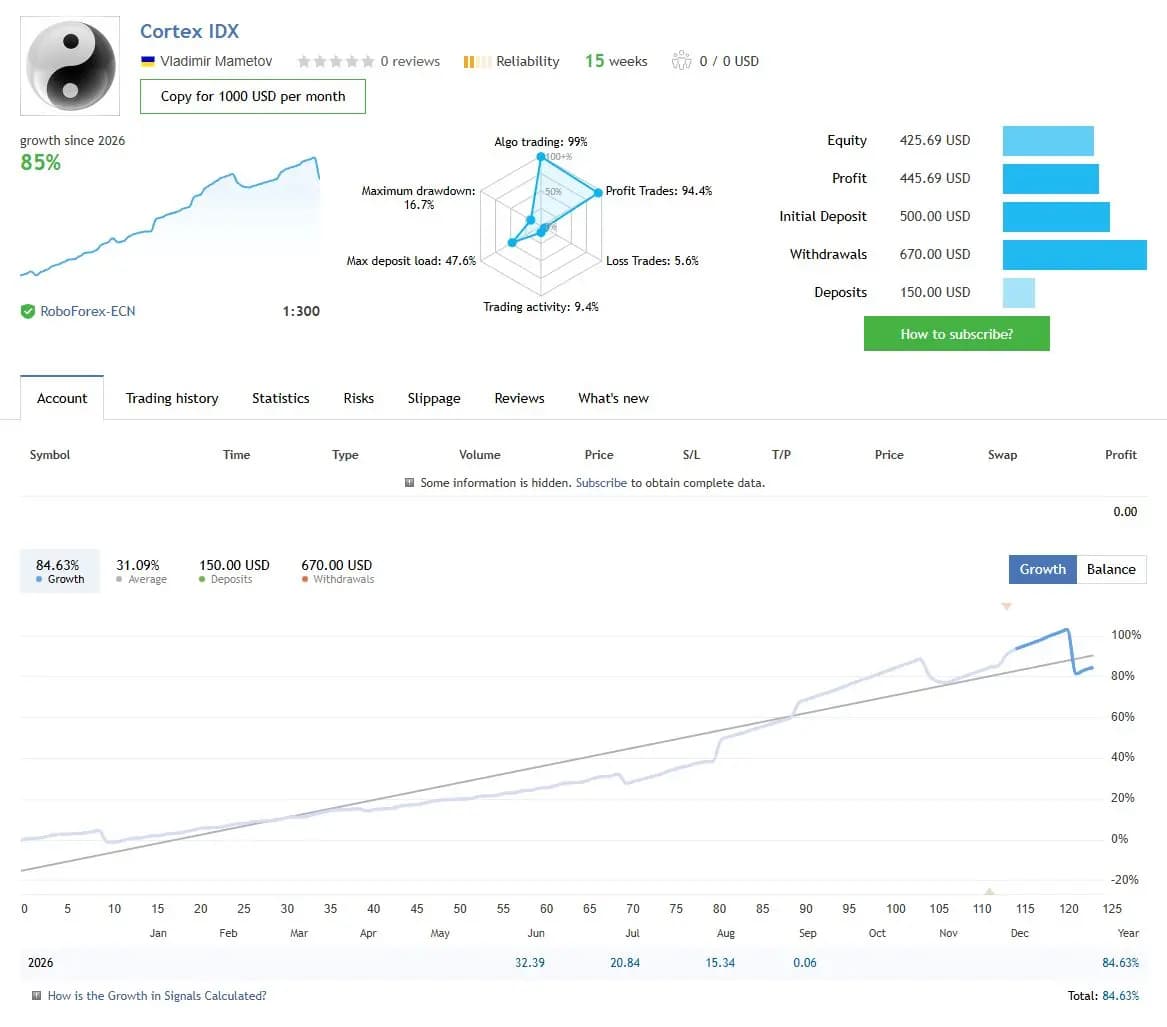
Task: Click the Sep monthly growth value 0.06
Action: (805, 963)
